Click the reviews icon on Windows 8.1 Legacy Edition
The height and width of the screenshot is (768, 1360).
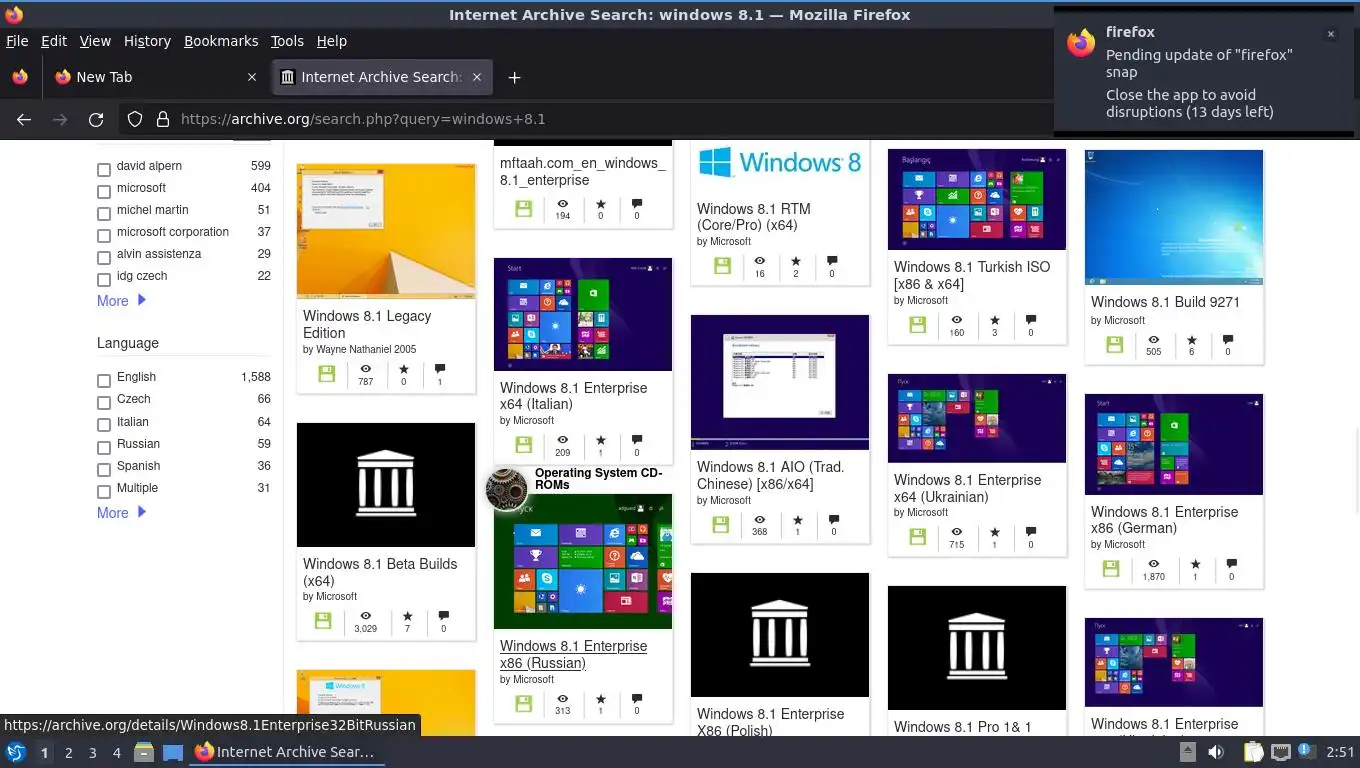[439, 369]
